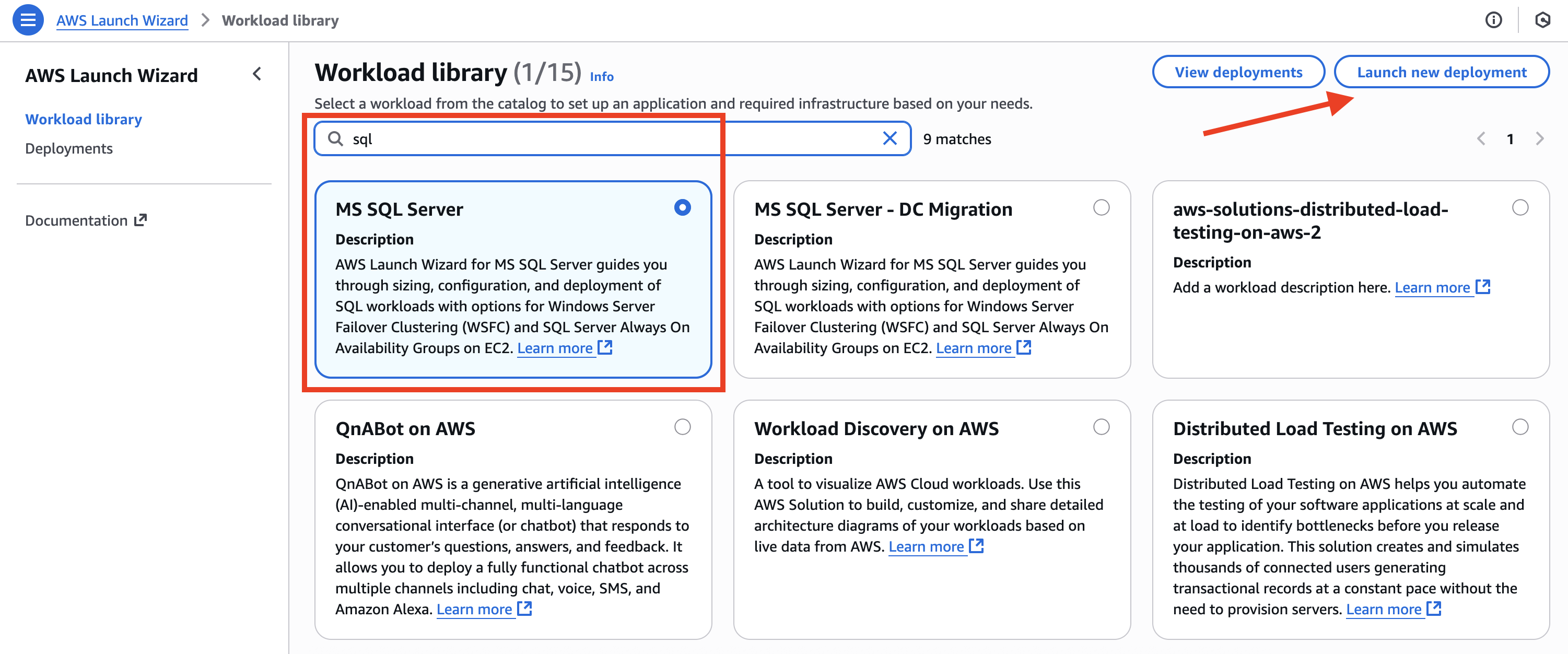The height and width of the screenshot is (654, 1568).
Task: Select the Distributed Load Testing on AWS workload
Action: 1520,427
